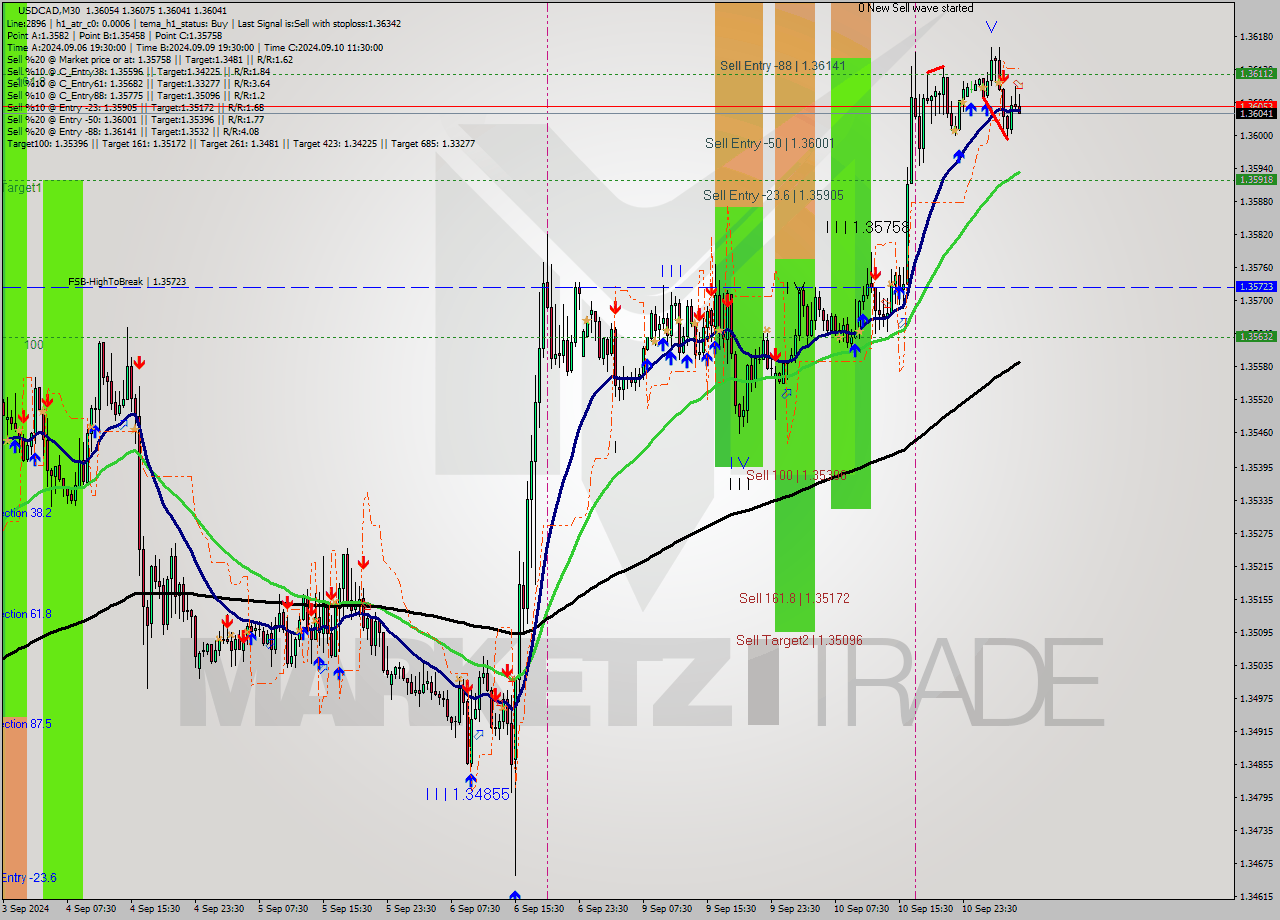Click the green 1.36112 price tag
The image size is (1280, 920).
point(1256,73)
